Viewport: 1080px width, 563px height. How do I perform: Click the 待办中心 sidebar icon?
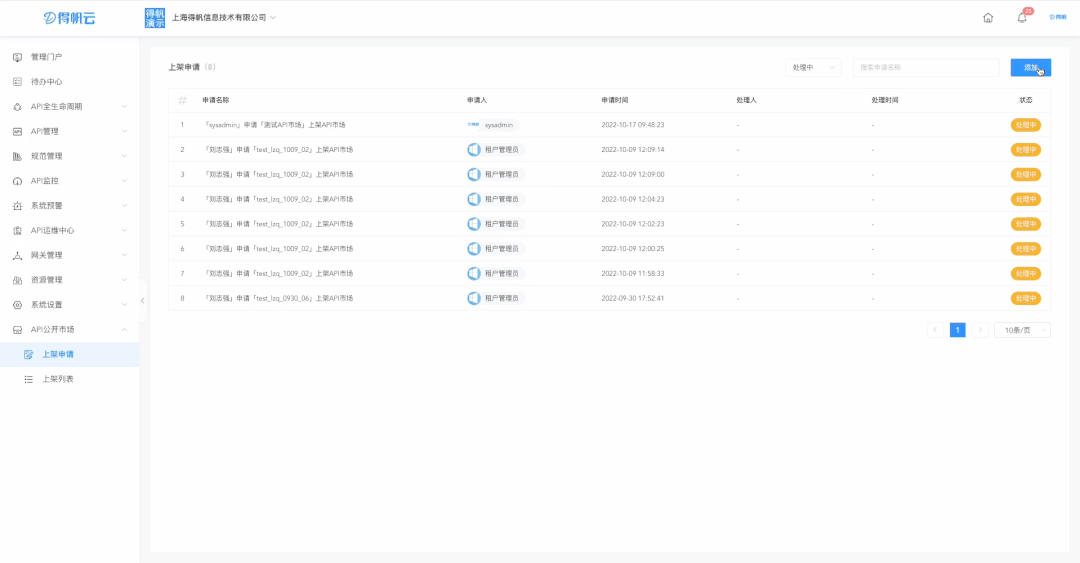[17, 82]
